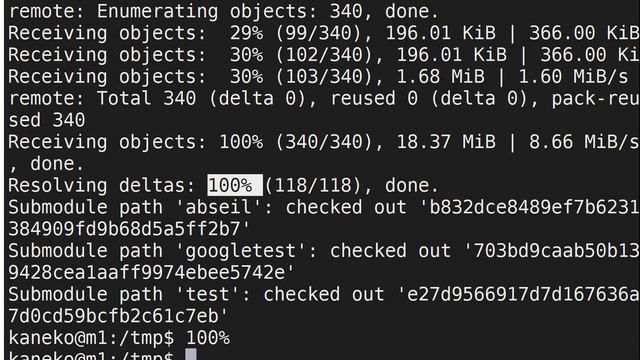
Task: Click the word 'googletest' in submodule line
Action: (241, 251)
